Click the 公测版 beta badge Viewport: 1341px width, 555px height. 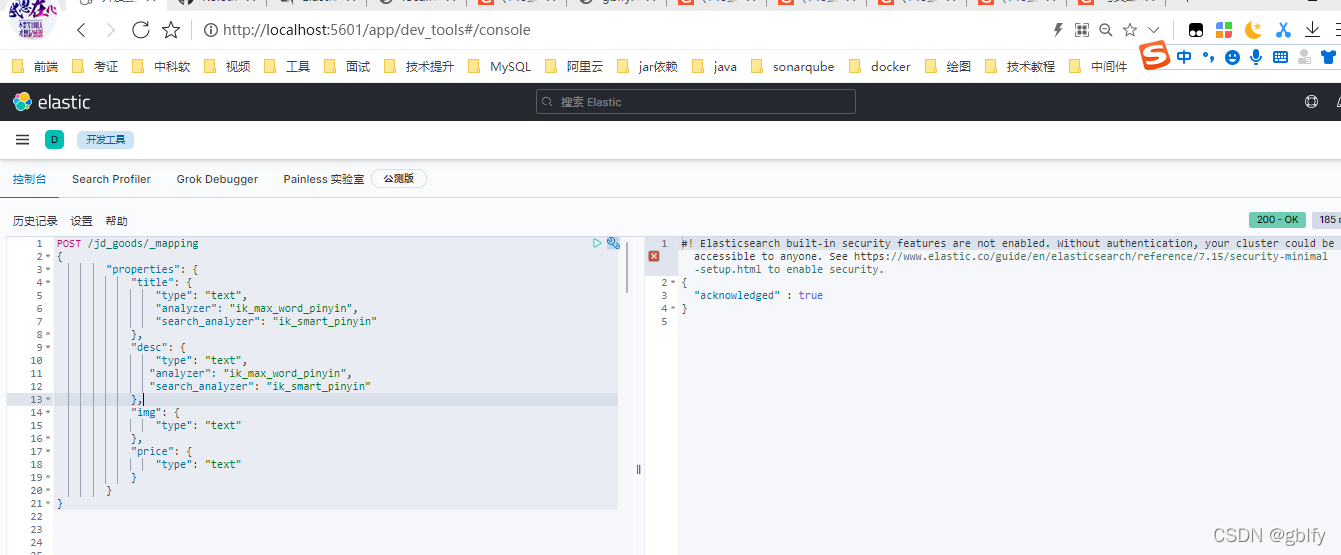tap(399, 179)
